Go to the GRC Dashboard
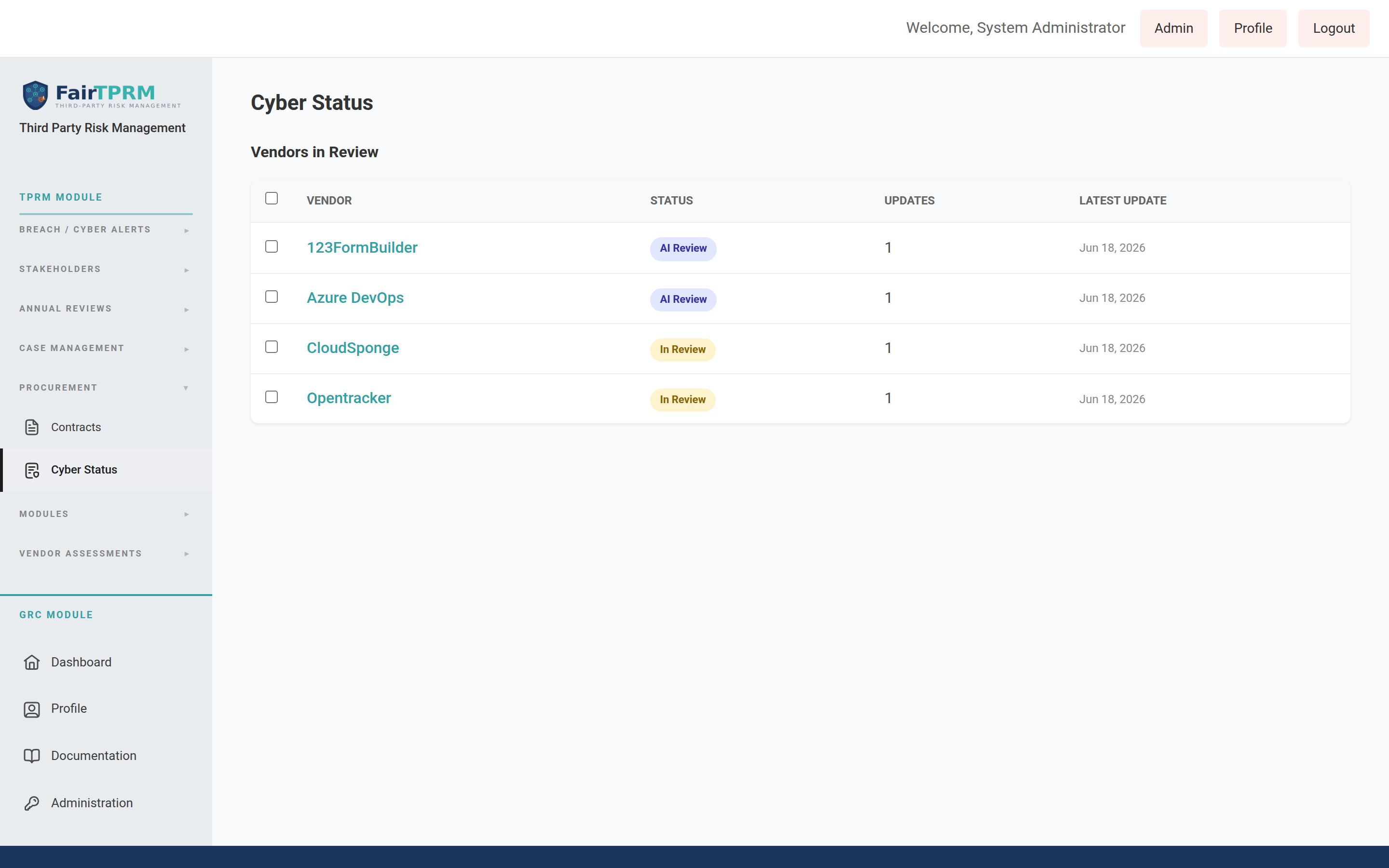This screenshot has width=1389, height=868. coord(106,663)
